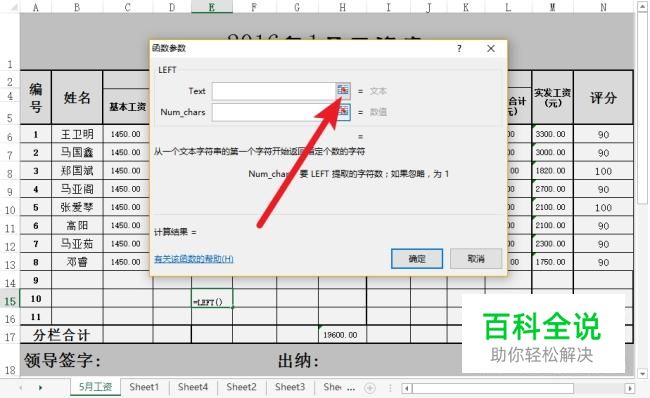This screenshot has width=650, height=398.
Task: Cancel with the 取消 button
Action: click(x=476, y=259)
